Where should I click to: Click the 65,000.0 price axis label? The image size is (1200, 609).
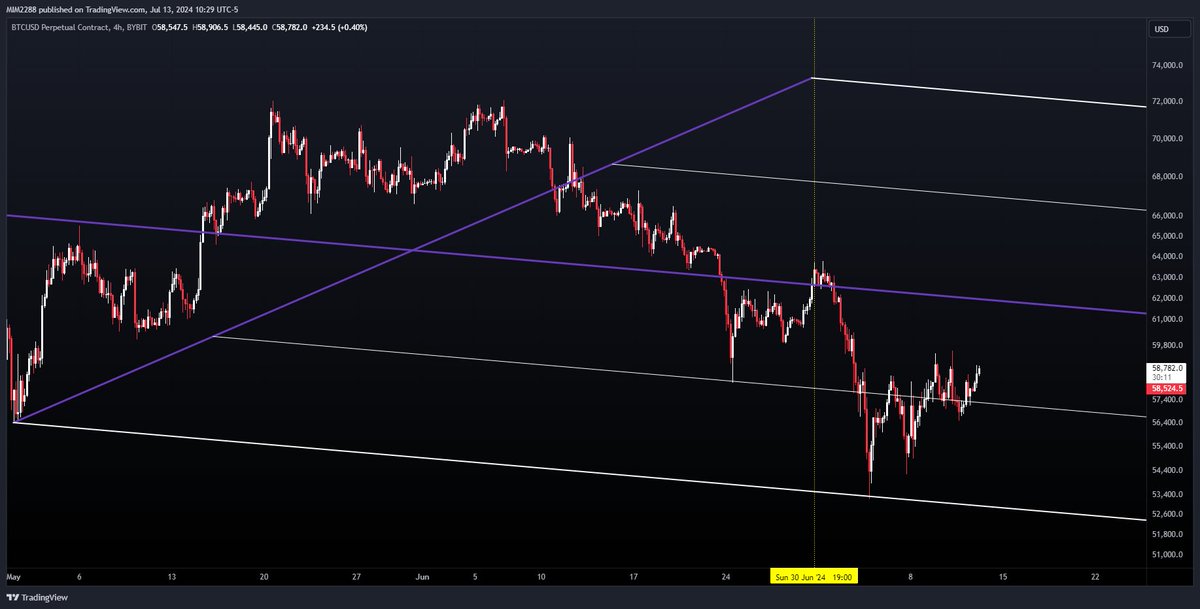coord(1169,236)
